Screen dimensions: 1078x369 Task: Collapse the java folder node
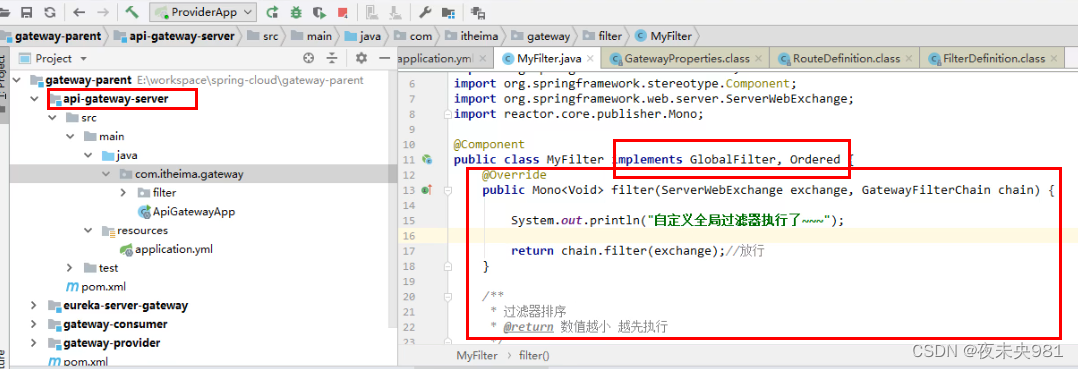tap(88, 155)
